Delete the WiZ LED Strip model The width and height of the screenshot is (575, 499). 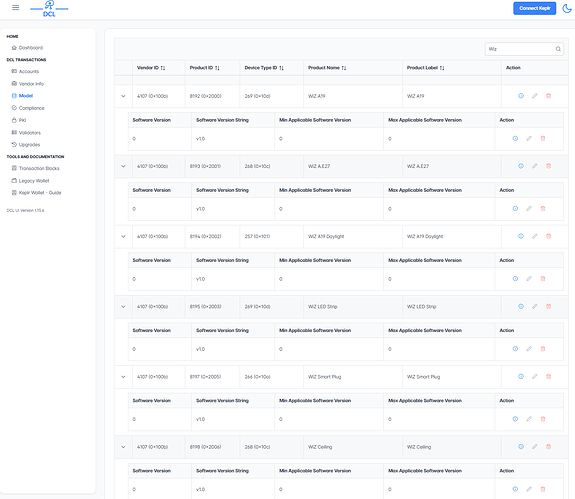pyautogui.click(x=549, y=306)
